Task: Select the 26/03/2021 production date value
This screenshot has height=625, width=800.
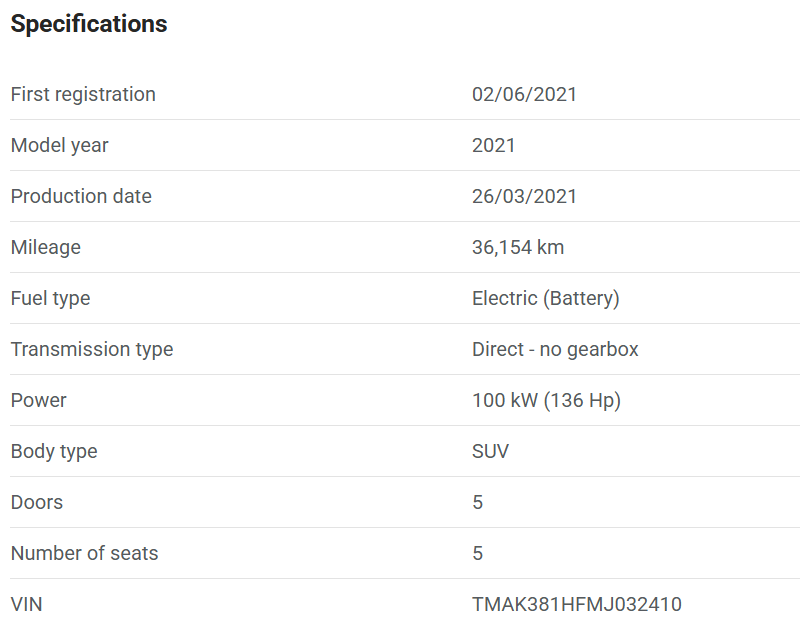Action: [x=524, y=196]
